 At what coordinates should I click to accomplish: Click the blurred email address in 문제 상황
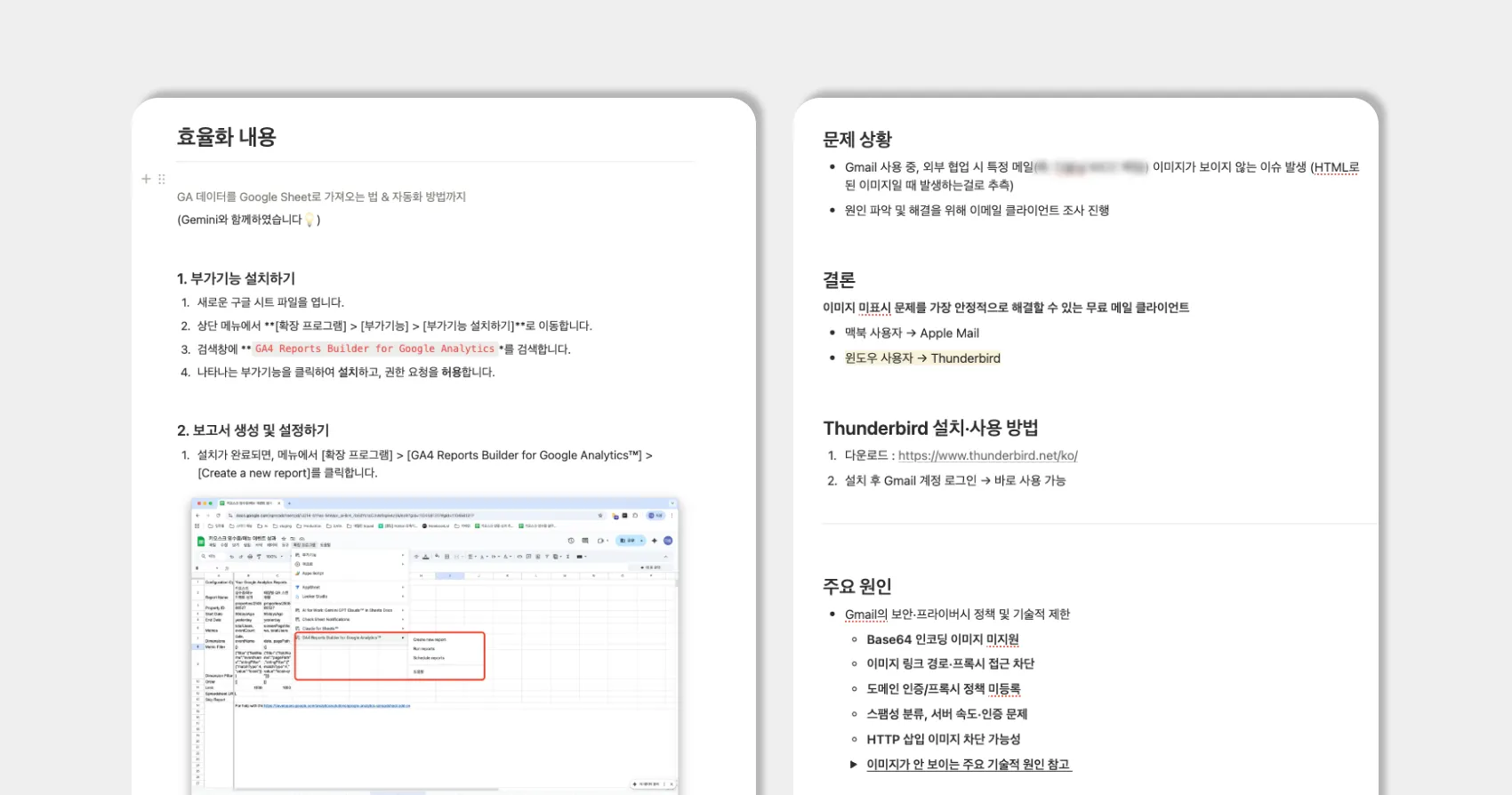coord(1091,167)
